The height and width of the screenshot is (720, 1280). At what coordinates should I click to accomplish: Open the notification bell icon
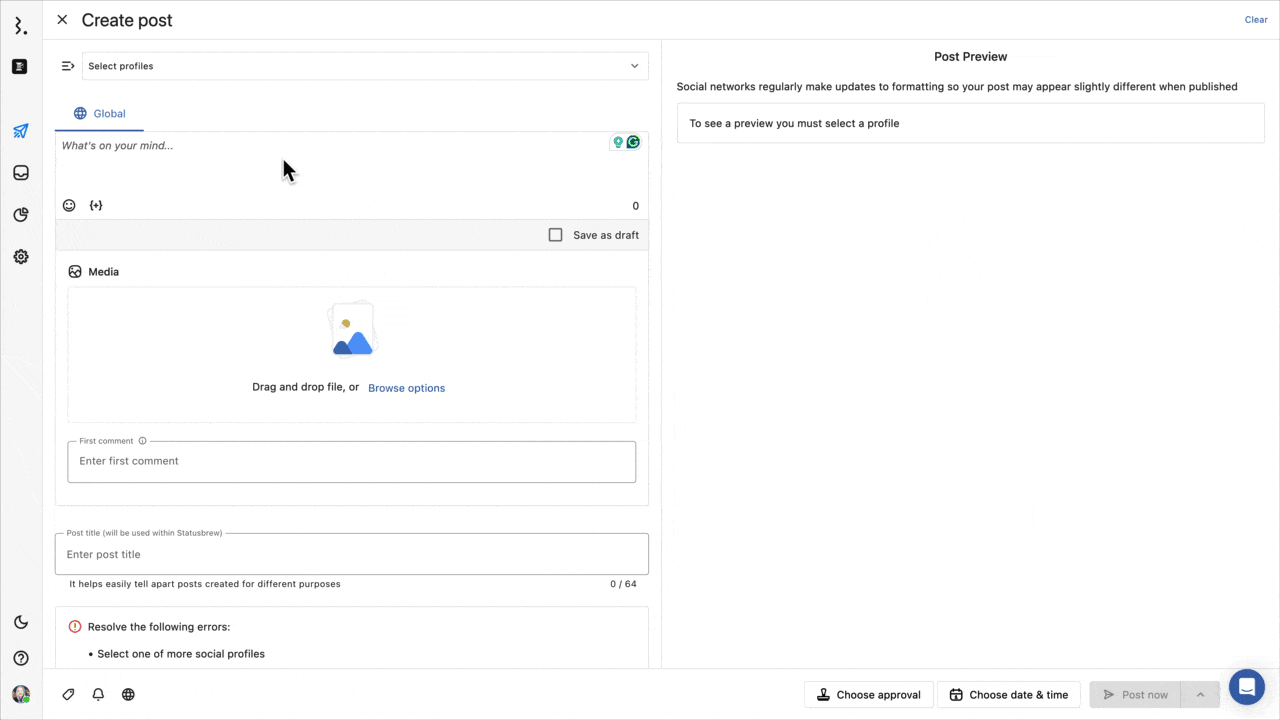coord(98,694)
